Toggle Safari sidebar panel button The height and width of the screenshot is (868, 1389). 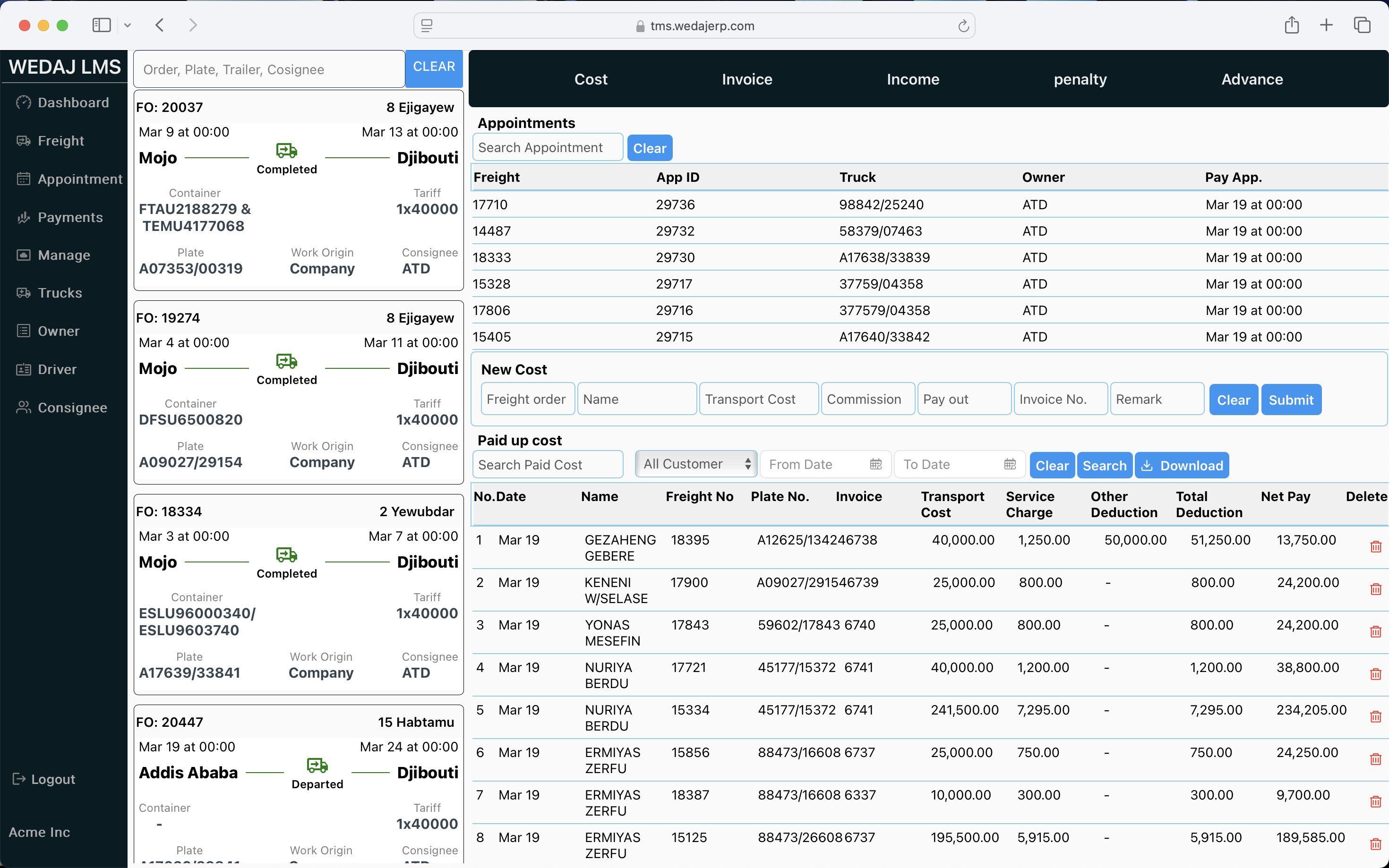point(102,25)
